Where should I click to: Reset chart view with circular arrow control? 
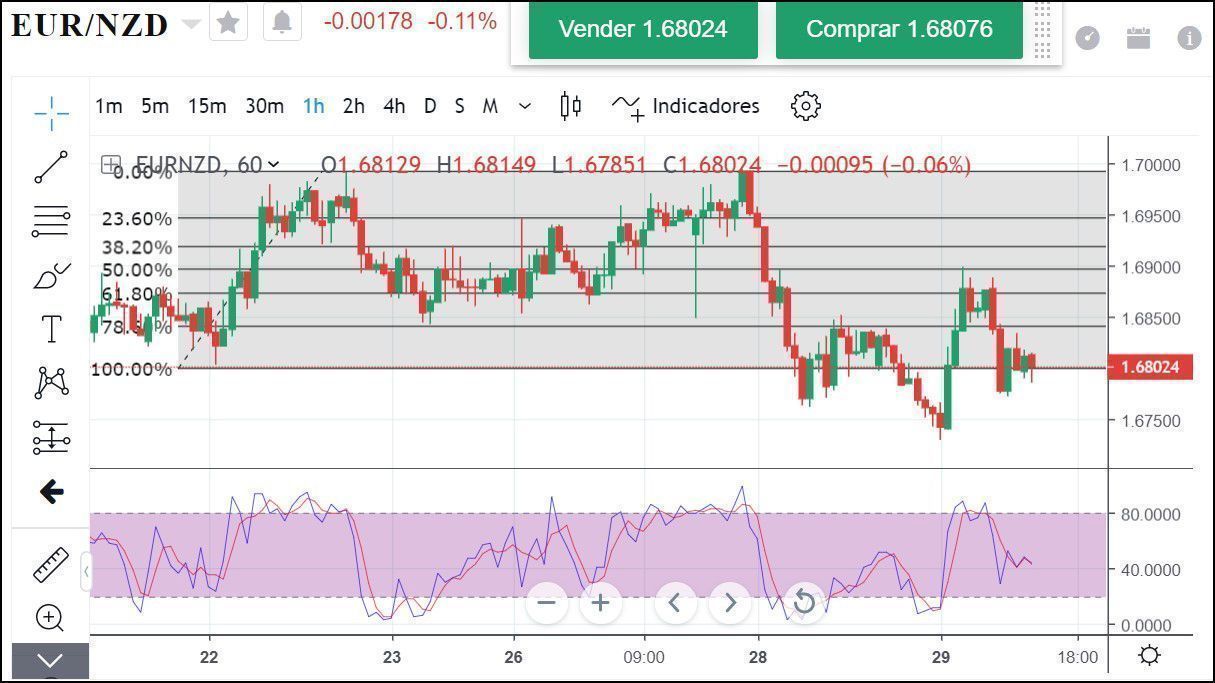[803, 603]
